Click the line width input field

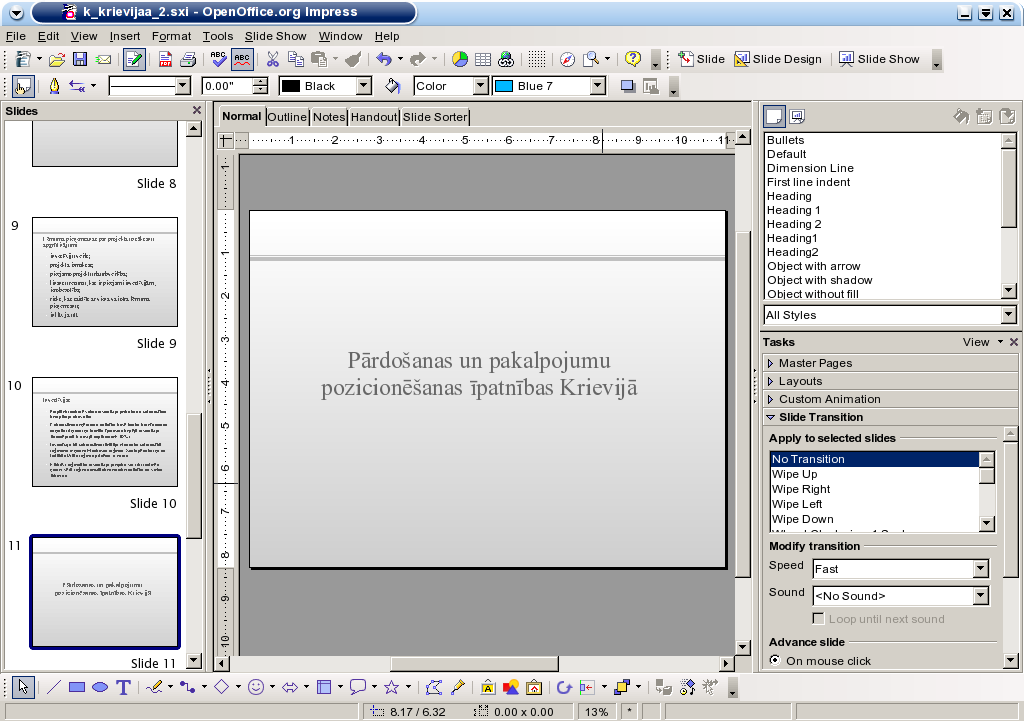pyautogui.click(x=227, y=86)
